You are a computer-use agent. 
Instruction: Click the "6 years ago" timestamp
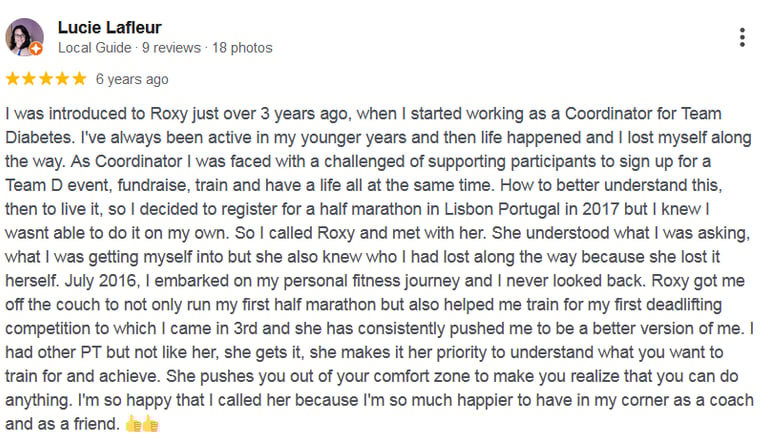click(x=132, y=79)
